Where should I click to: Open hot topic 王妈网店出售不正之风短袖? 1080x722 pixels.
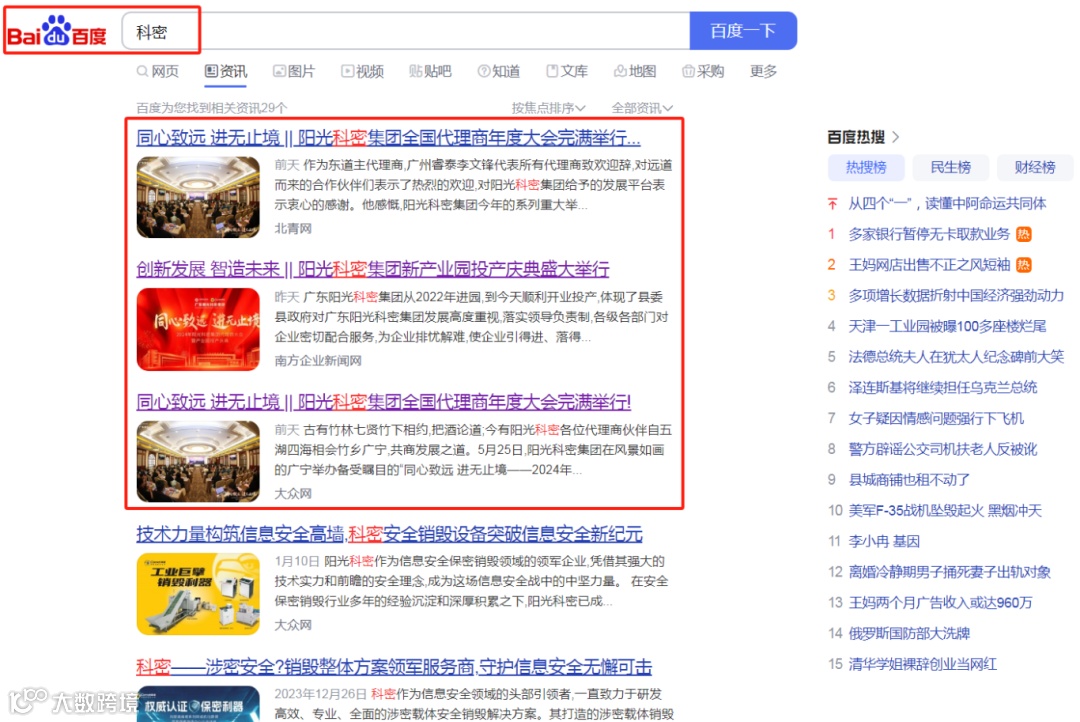pos(929,265)
